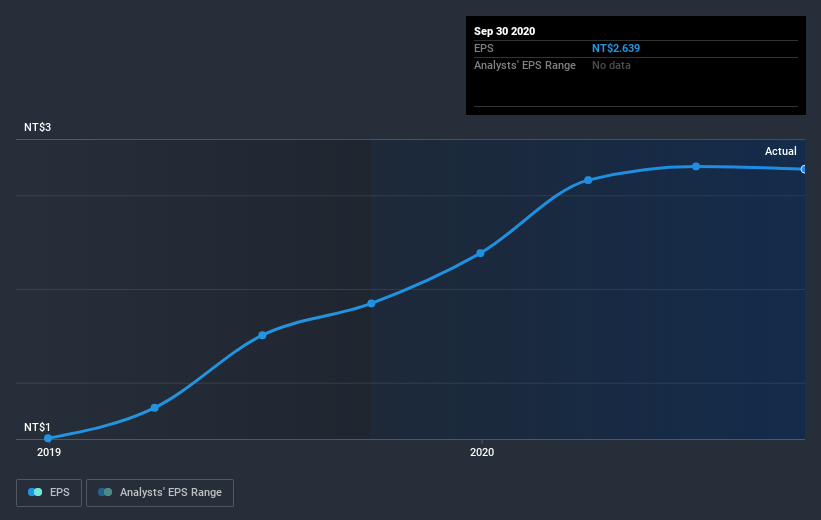Toggle the Analysts' EPS Range legend
The height and width of the screenshot is (520, 821).
click(x=160, y=493)
